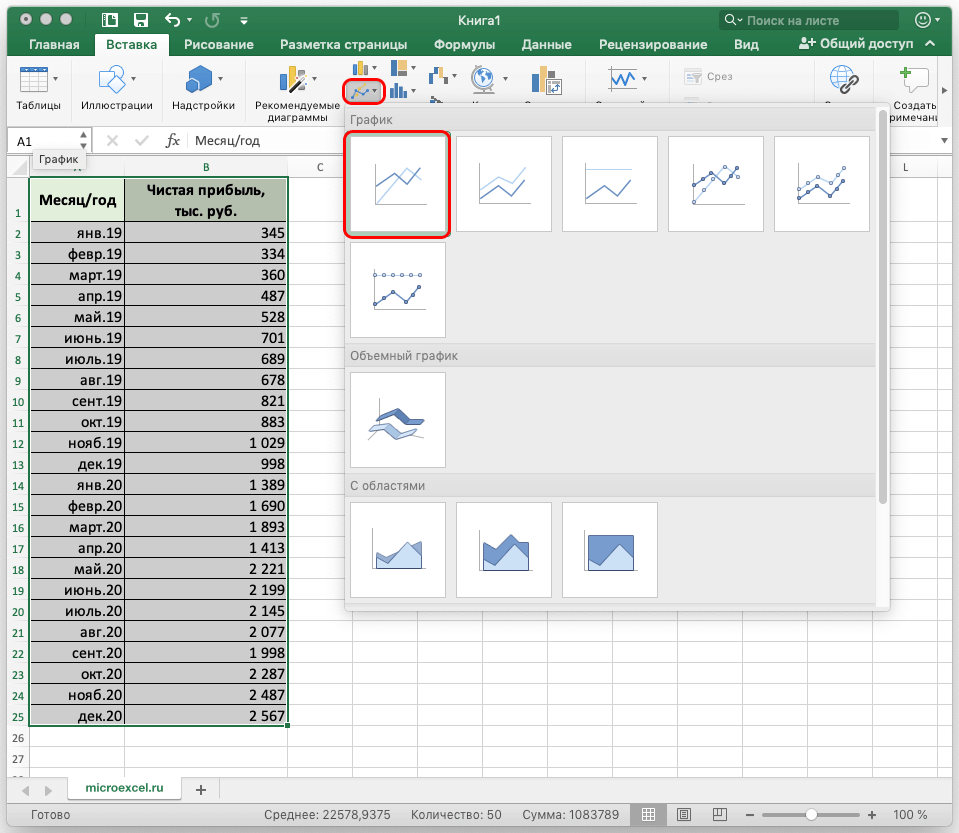This screenshot has width=959, height=833.
Task: Click the smiley feedback icon
Action: tap(923, 20)
